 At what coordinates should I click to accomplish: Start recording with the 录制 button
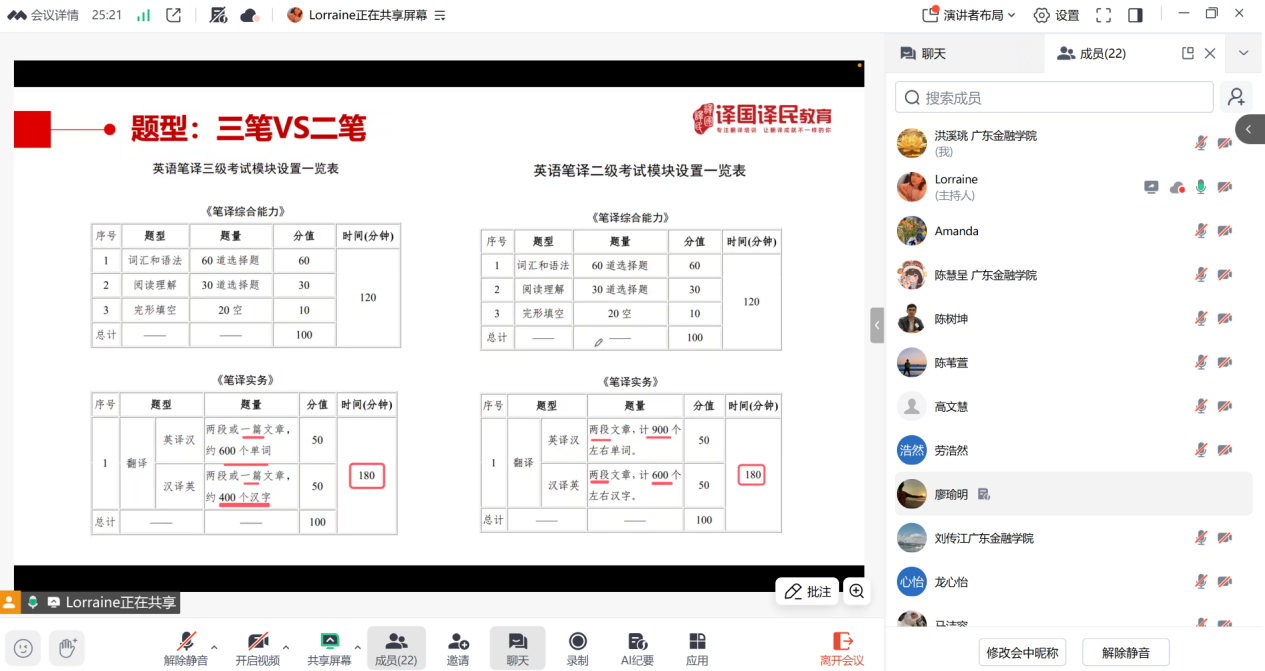coord(577,648)
